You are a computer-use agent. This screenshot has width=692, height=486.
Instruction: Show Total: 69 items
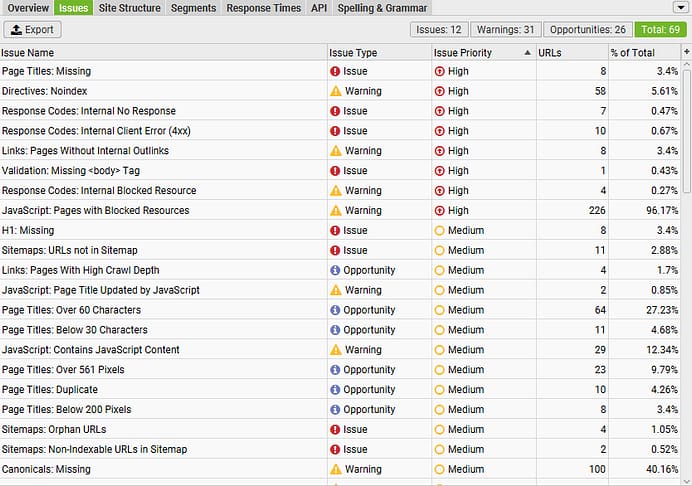(660, 30)
